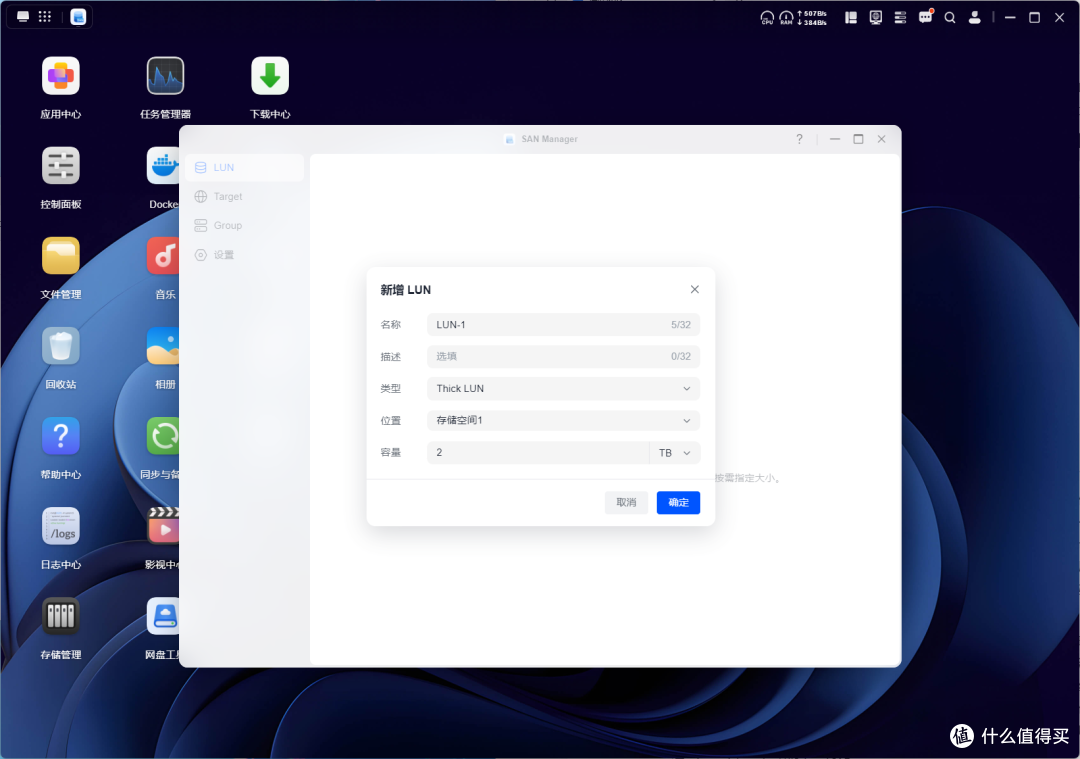
Task: Launch 任务管理器 from the desktop
Action: 165,76
